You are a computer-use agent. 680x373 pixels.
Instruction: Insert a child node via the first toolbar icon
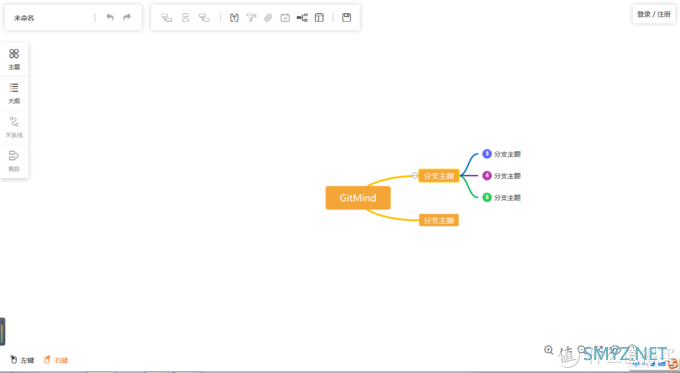167,18
